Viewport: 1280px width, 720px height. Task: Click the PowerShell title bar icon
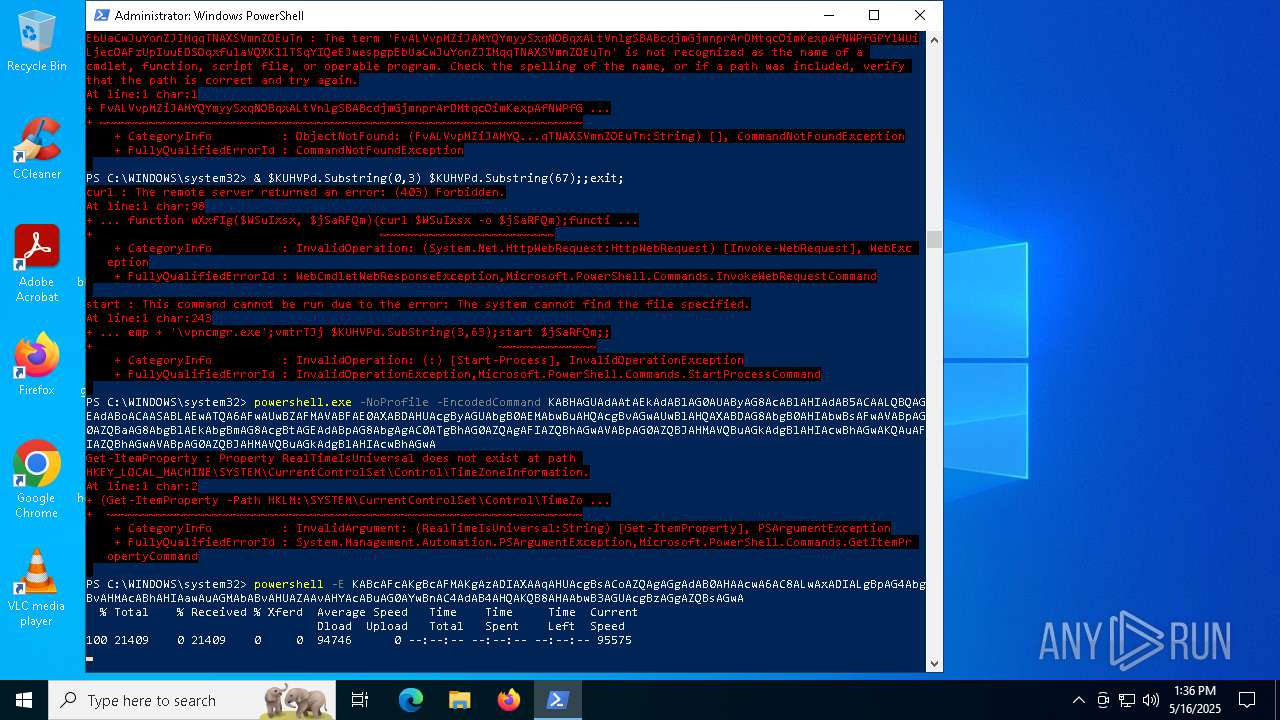101,15
